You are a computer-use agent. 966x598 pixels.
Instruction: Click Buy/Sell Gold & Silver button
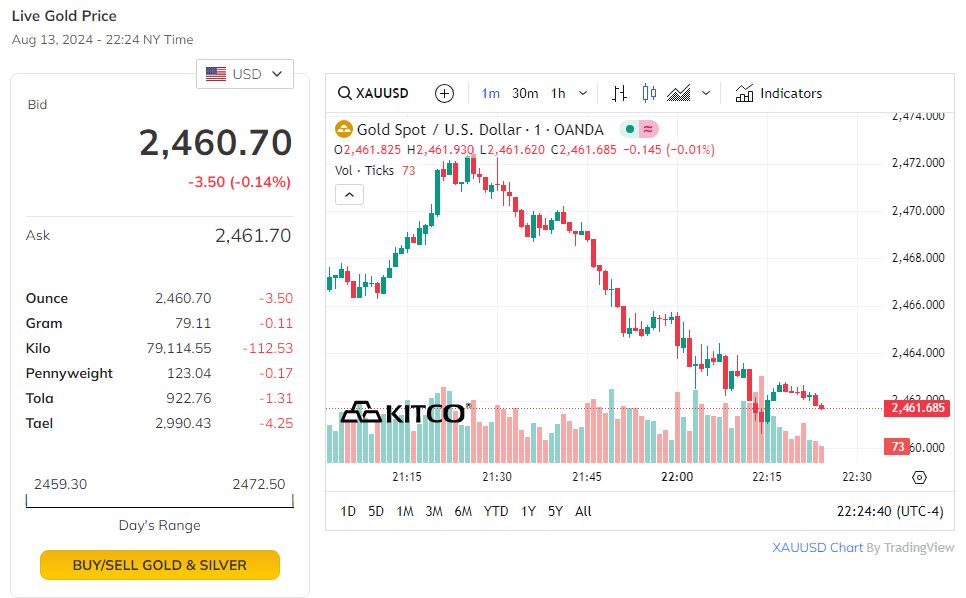tap(160, 565)
